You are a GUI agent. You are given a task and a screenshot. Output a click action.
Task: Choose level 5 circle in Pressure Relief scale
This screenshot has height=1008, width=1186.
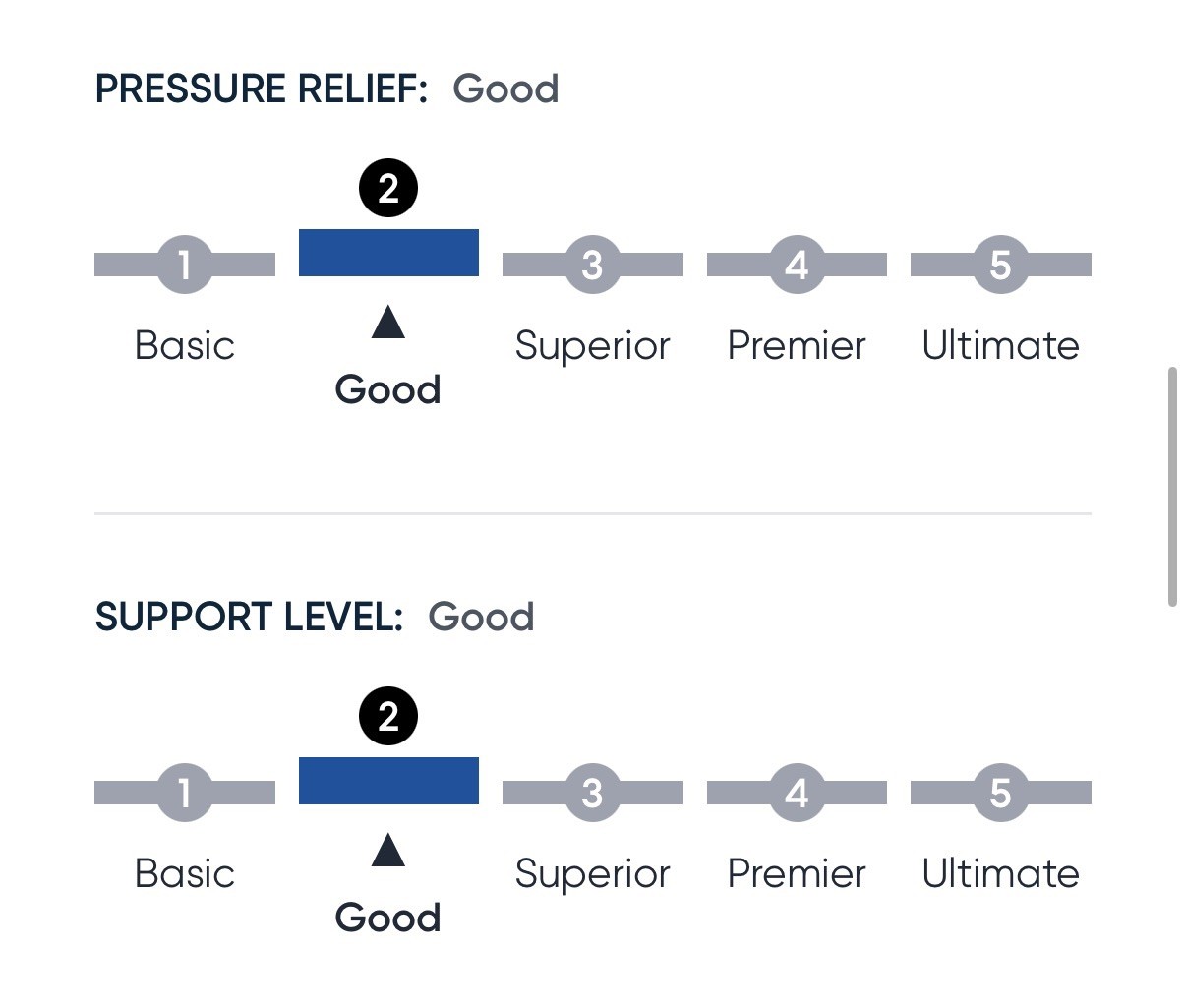coord(1000,265)
